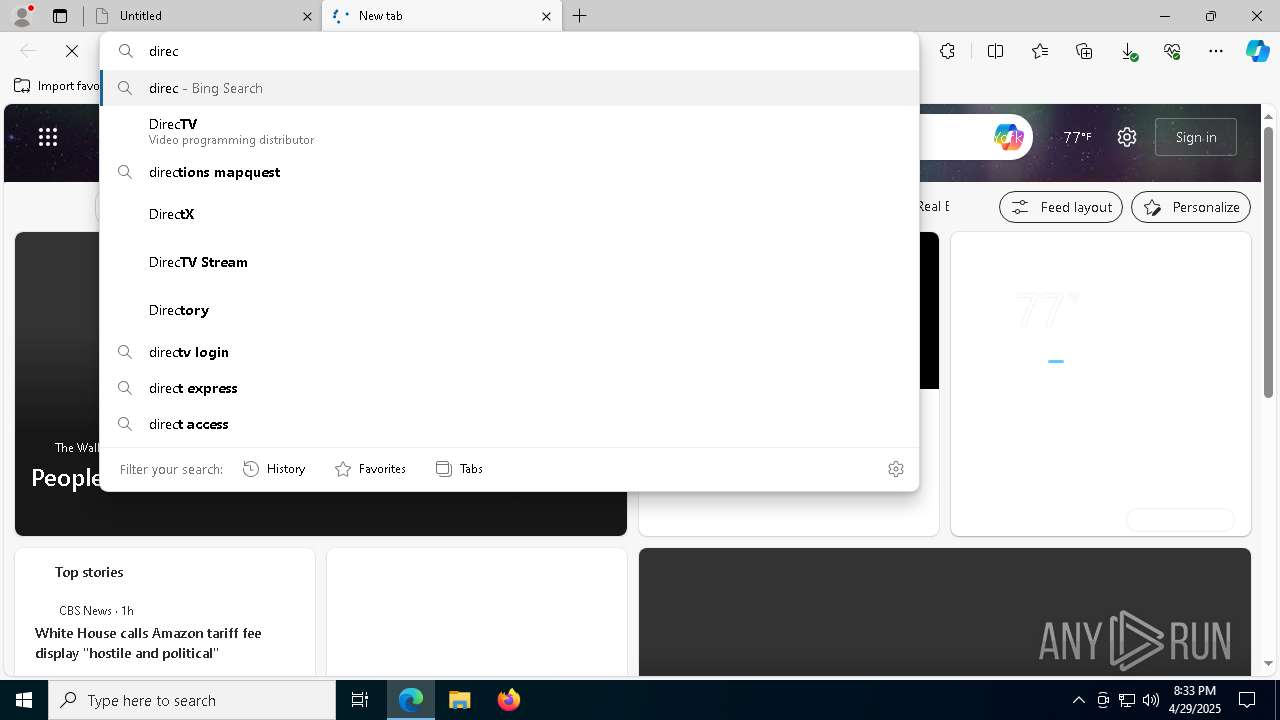
Task: Click the Sign in button
Action: pos(1196,137)
